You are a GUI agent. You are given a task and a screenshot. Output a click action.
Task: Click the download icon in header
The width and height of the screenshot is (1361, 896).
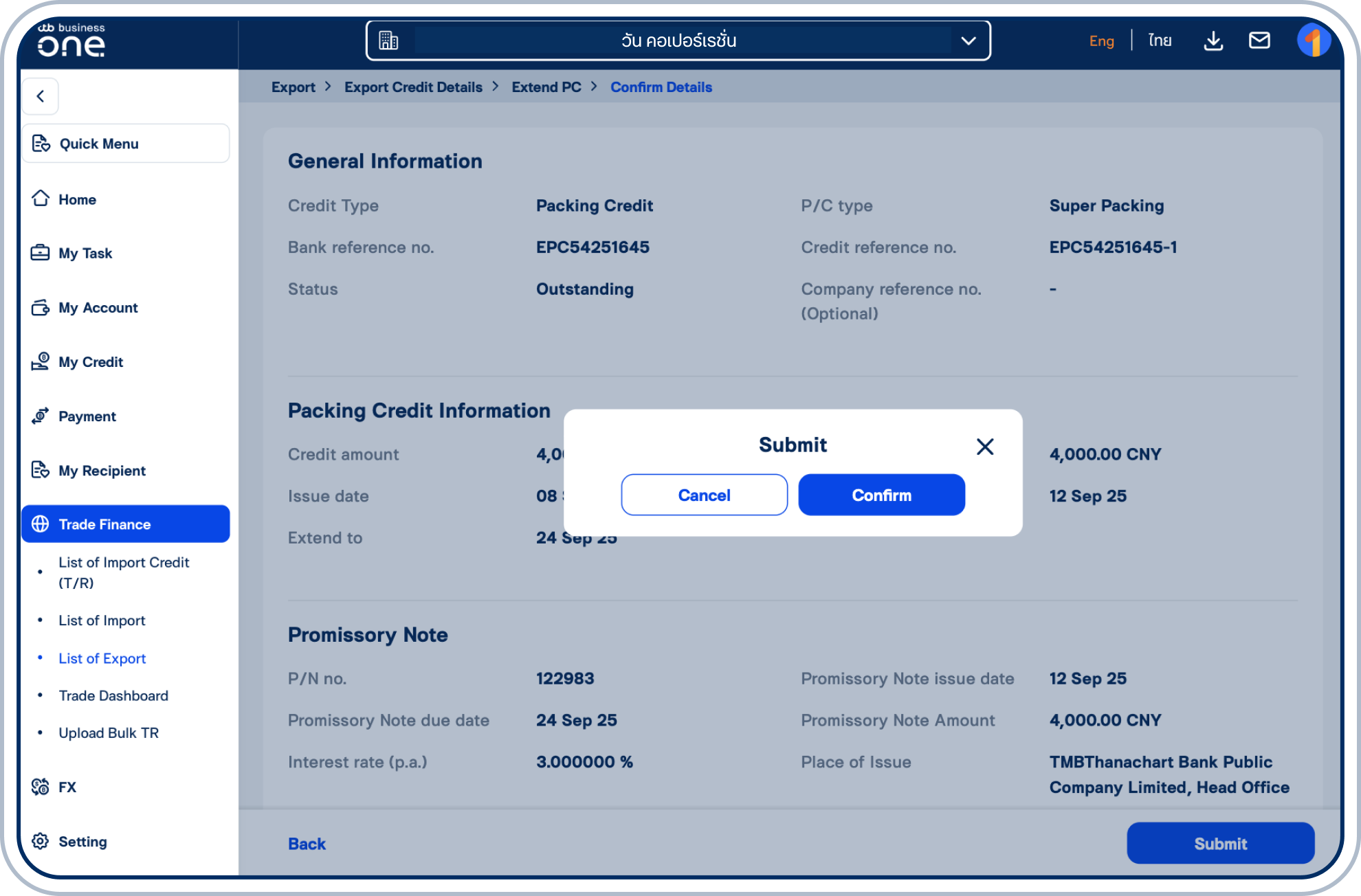click(x=1213, y=41)
